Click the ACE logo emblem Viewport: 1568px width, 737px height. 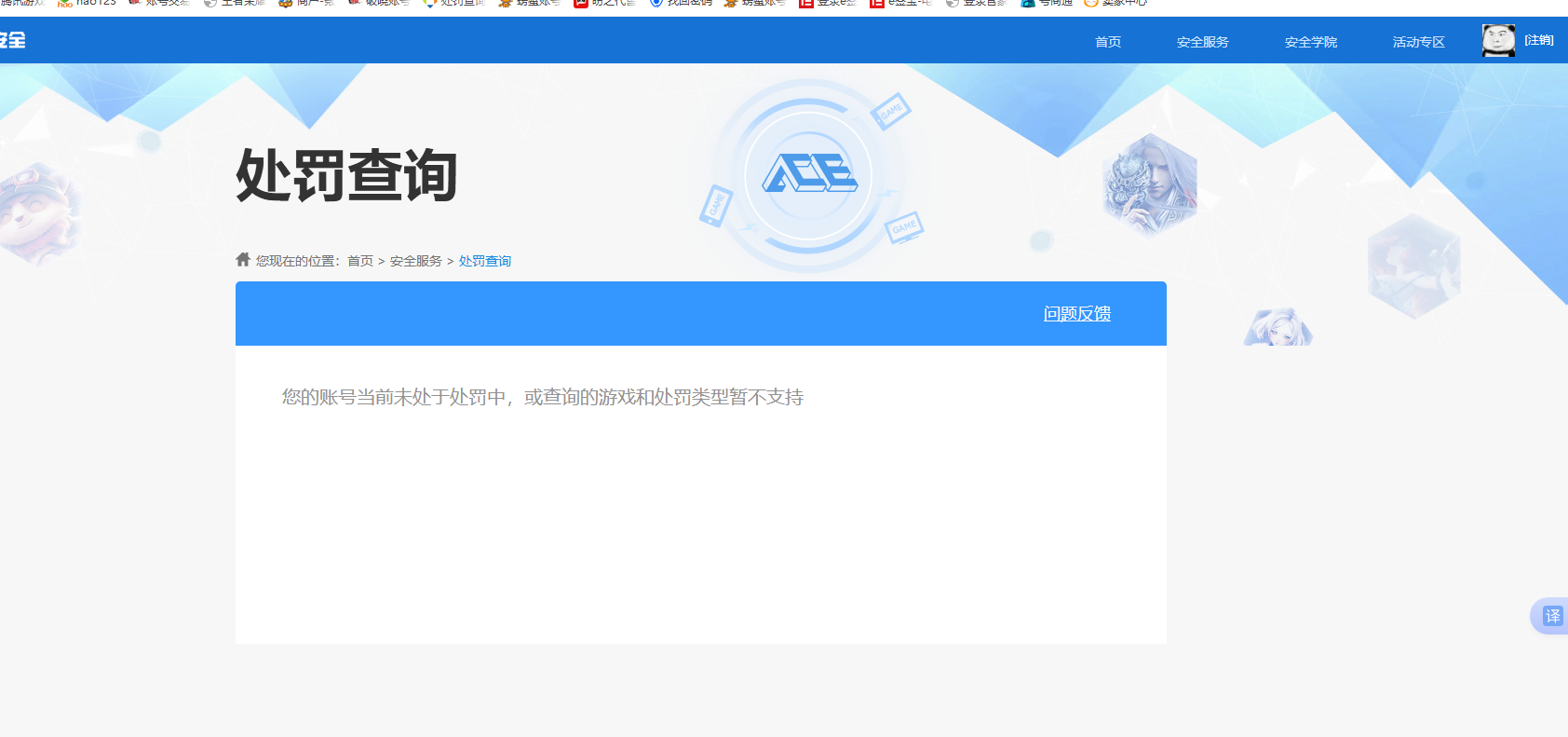(x=809, y=174)
